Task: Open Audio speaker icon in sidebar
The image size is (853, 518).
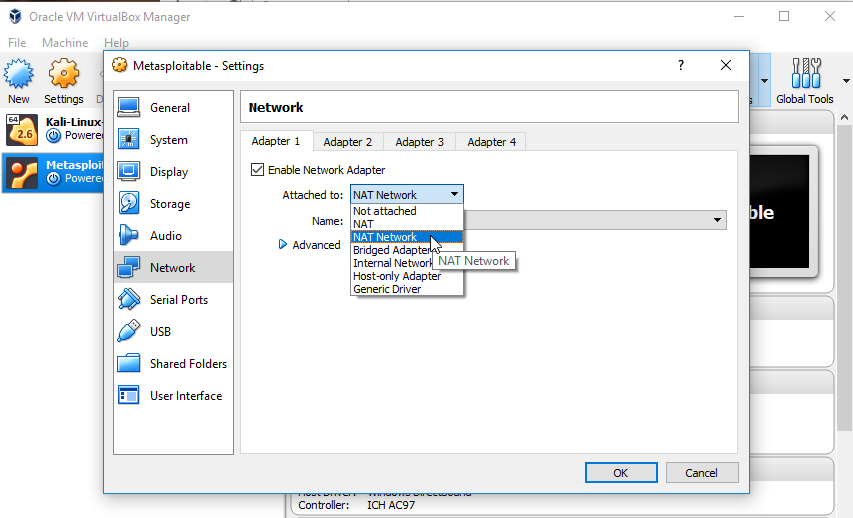Action: coord(129,235)
